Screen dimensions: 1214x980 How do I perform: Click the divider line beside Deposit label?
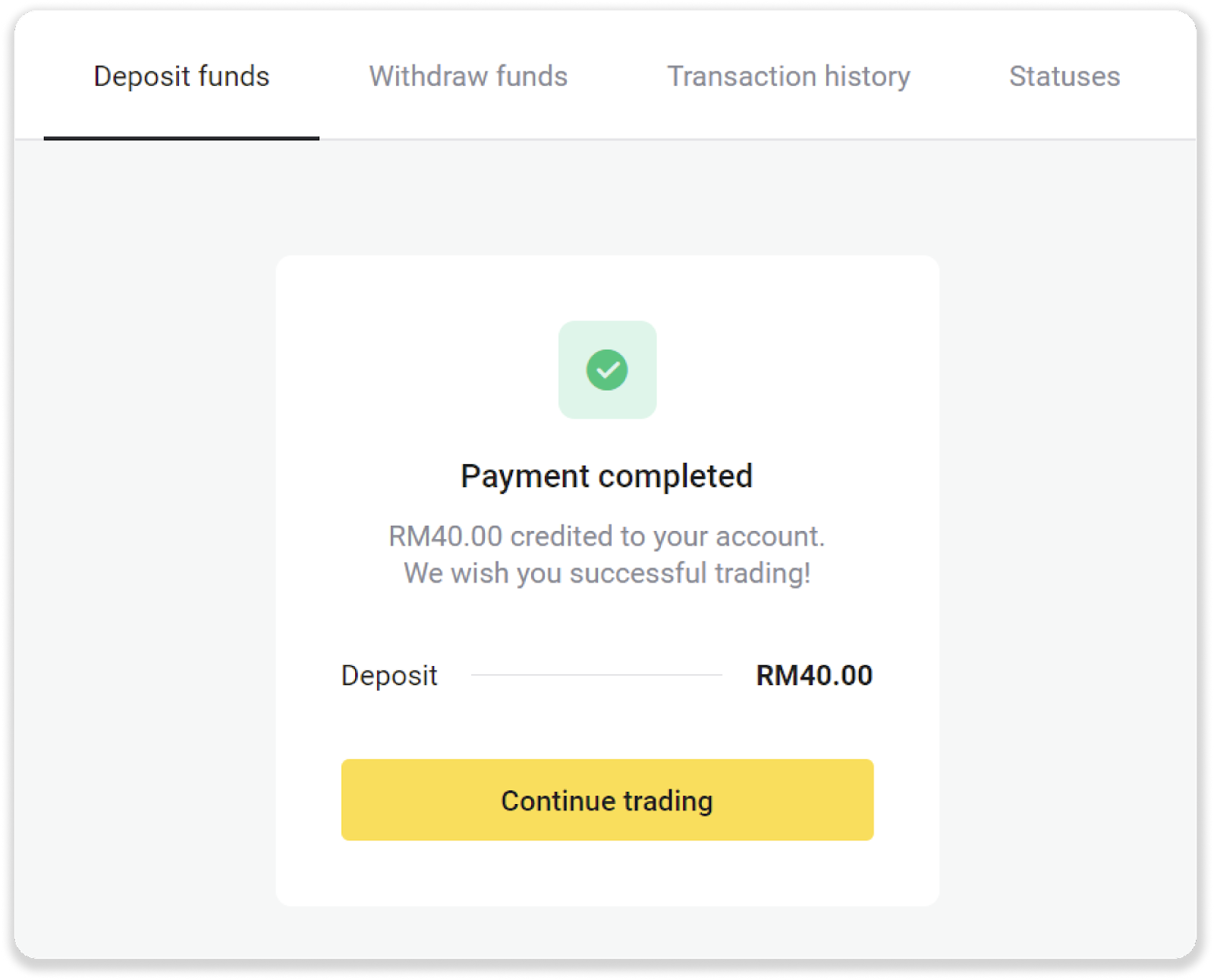596,675
